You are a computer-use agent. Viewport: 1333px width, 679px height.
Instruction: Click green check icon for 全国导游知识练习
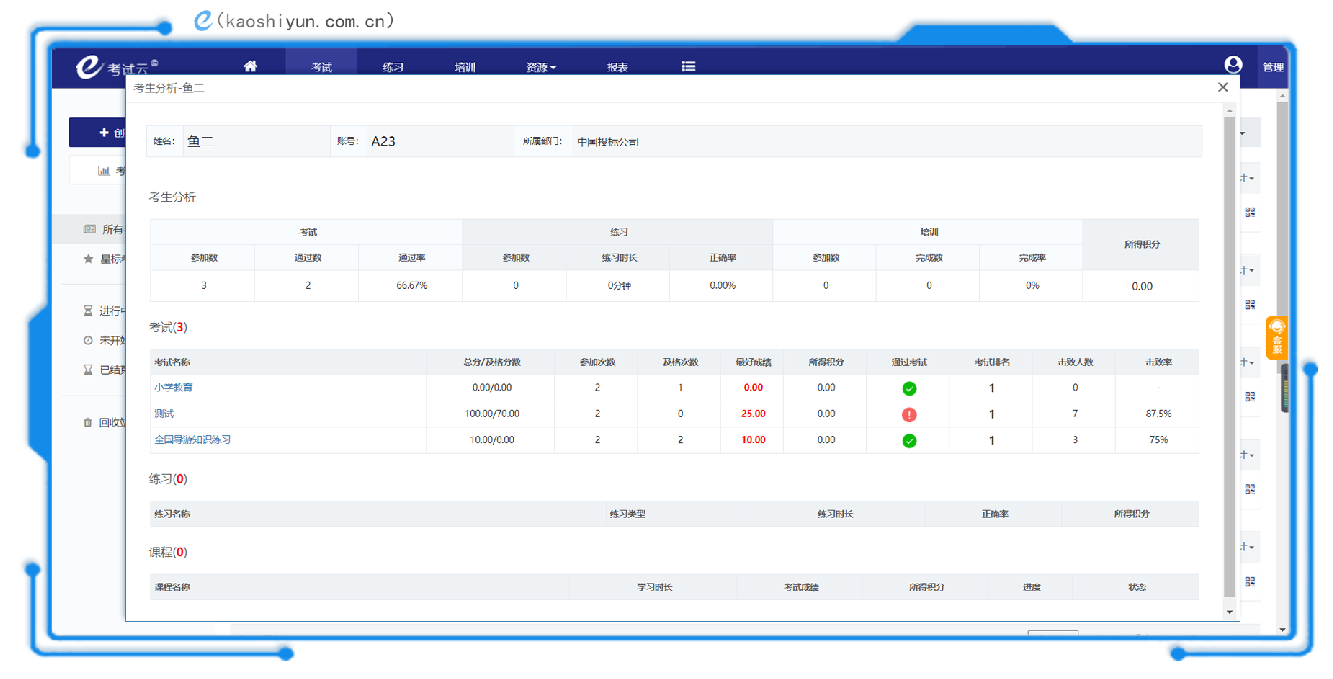tap(909, 440)
